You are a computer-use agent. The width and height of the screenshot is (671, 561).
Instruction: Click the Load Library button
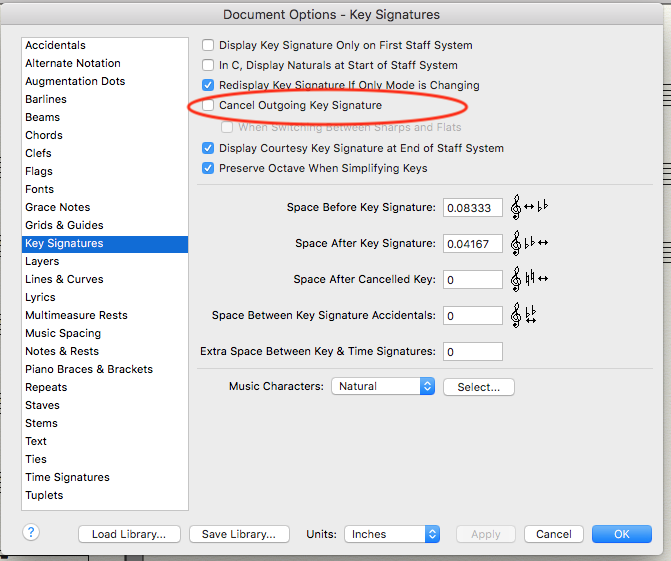click(129, 534)
